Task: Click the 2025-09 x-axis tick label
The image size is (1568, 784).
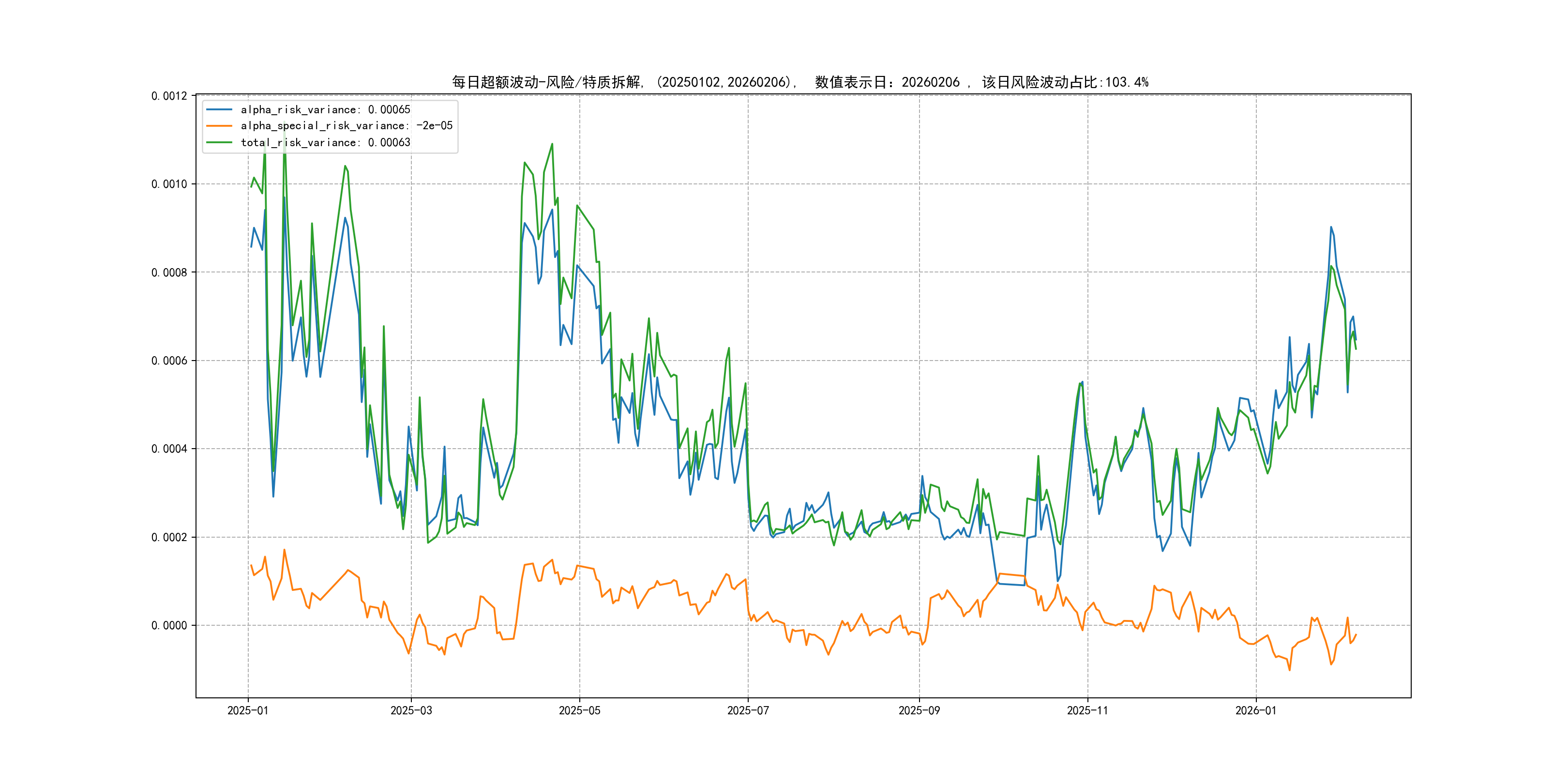Action: click(x=919, y=710)
